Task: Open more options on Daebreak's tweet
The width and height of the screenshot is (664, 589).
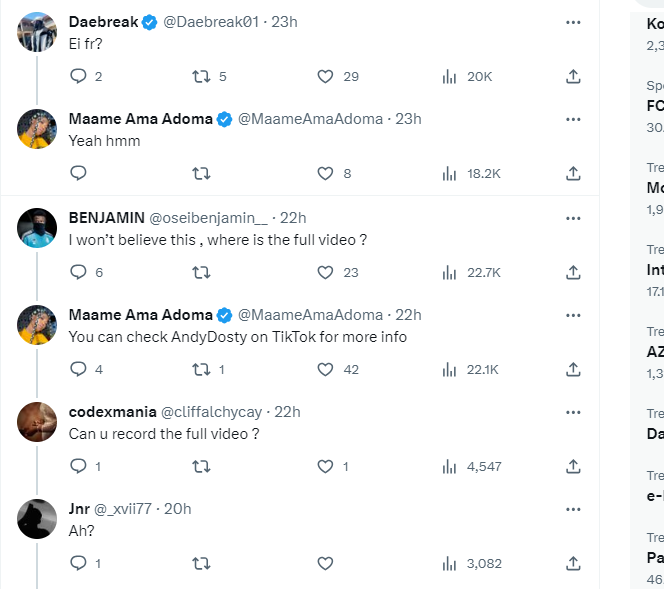Action: coord(573,22)
